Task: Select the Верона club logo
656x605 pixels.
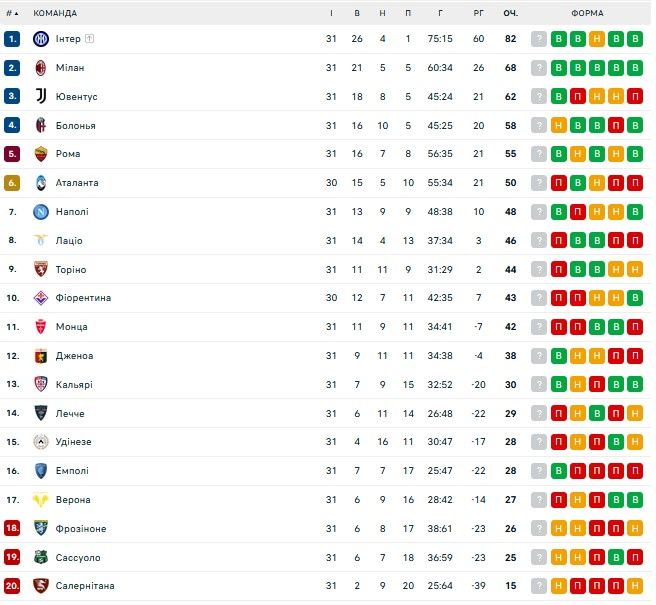Action: coord(41,500)
